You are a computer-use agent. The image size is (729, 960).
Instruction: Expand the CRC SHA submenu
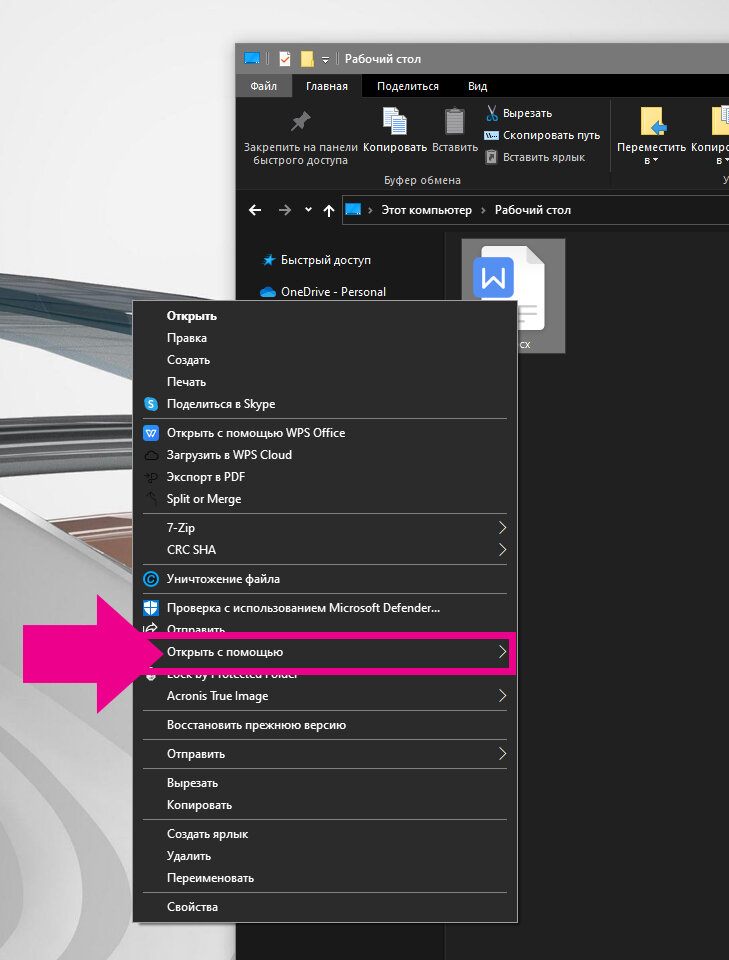coord(502,550)
